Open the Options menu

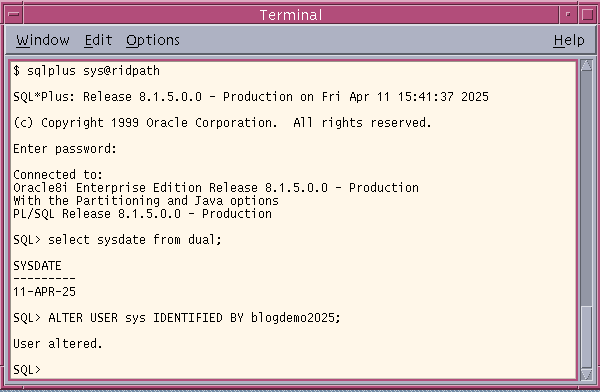[x=153, y=40]
